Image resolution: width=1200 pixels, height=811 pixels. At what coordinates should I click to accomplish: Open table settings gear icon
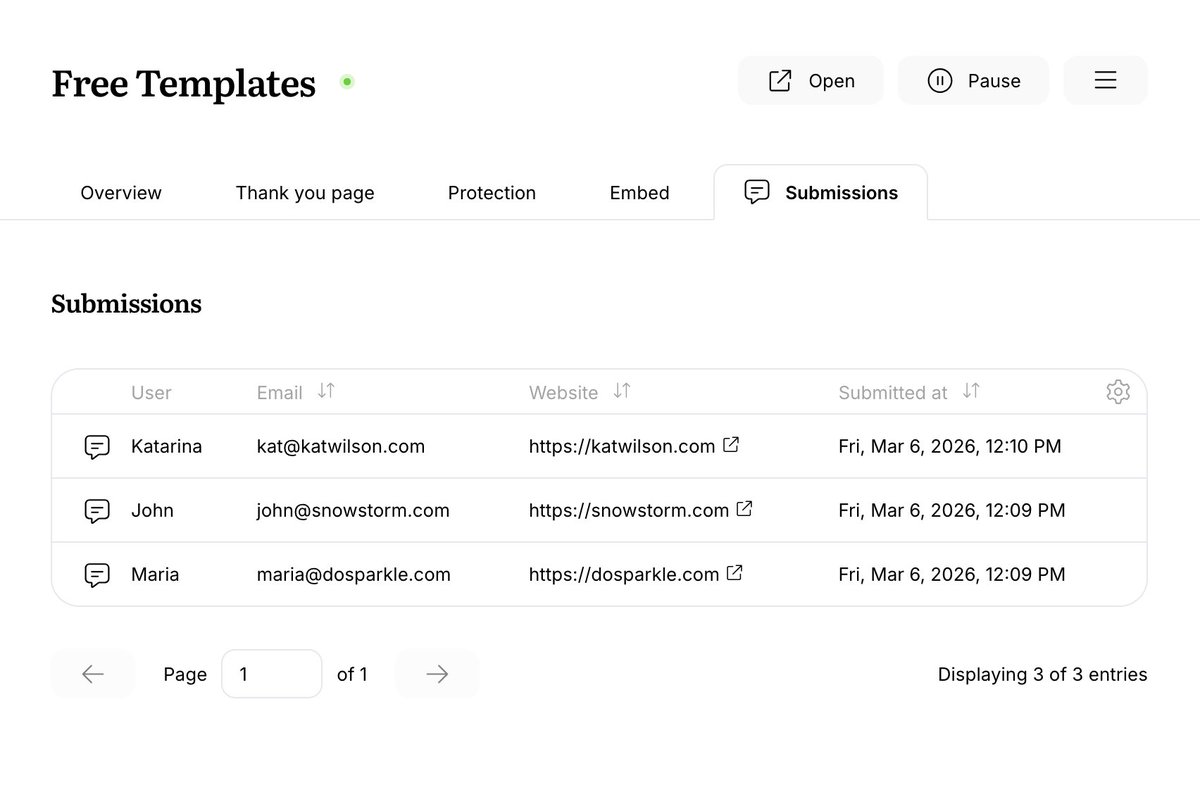(x=1118, y=392)
